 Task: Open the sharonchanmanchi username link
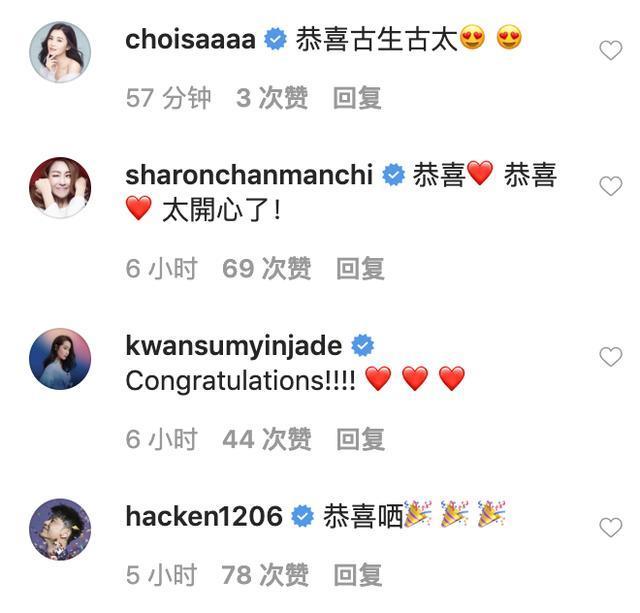(249, 175)
